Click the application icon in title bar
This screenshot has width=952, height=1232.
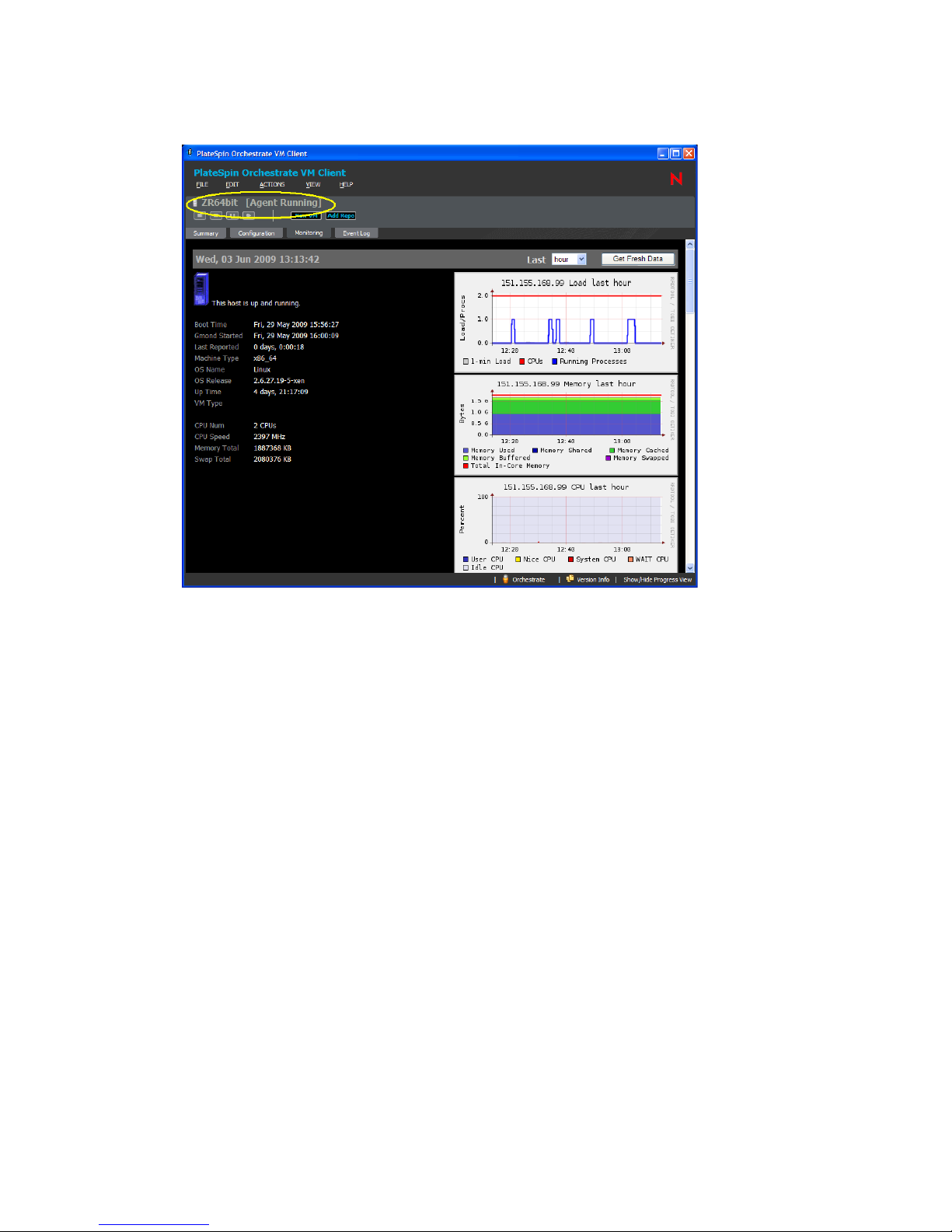coord(190,153)
